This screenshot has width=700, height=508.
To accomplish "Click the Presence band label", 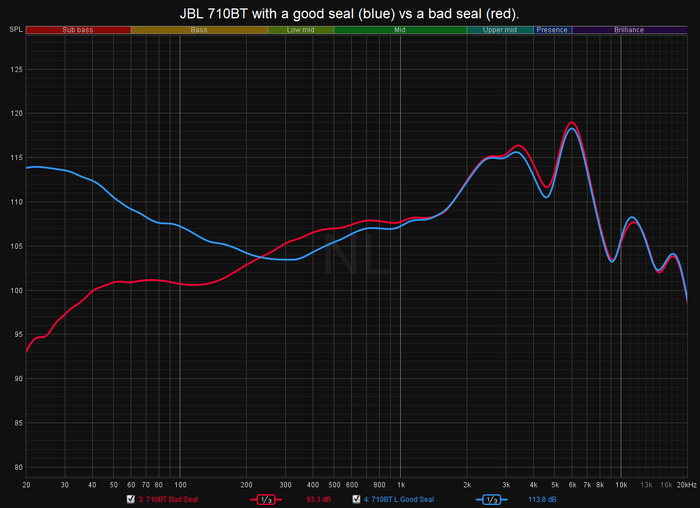I will pyautogui.click(x=552, y=30).
